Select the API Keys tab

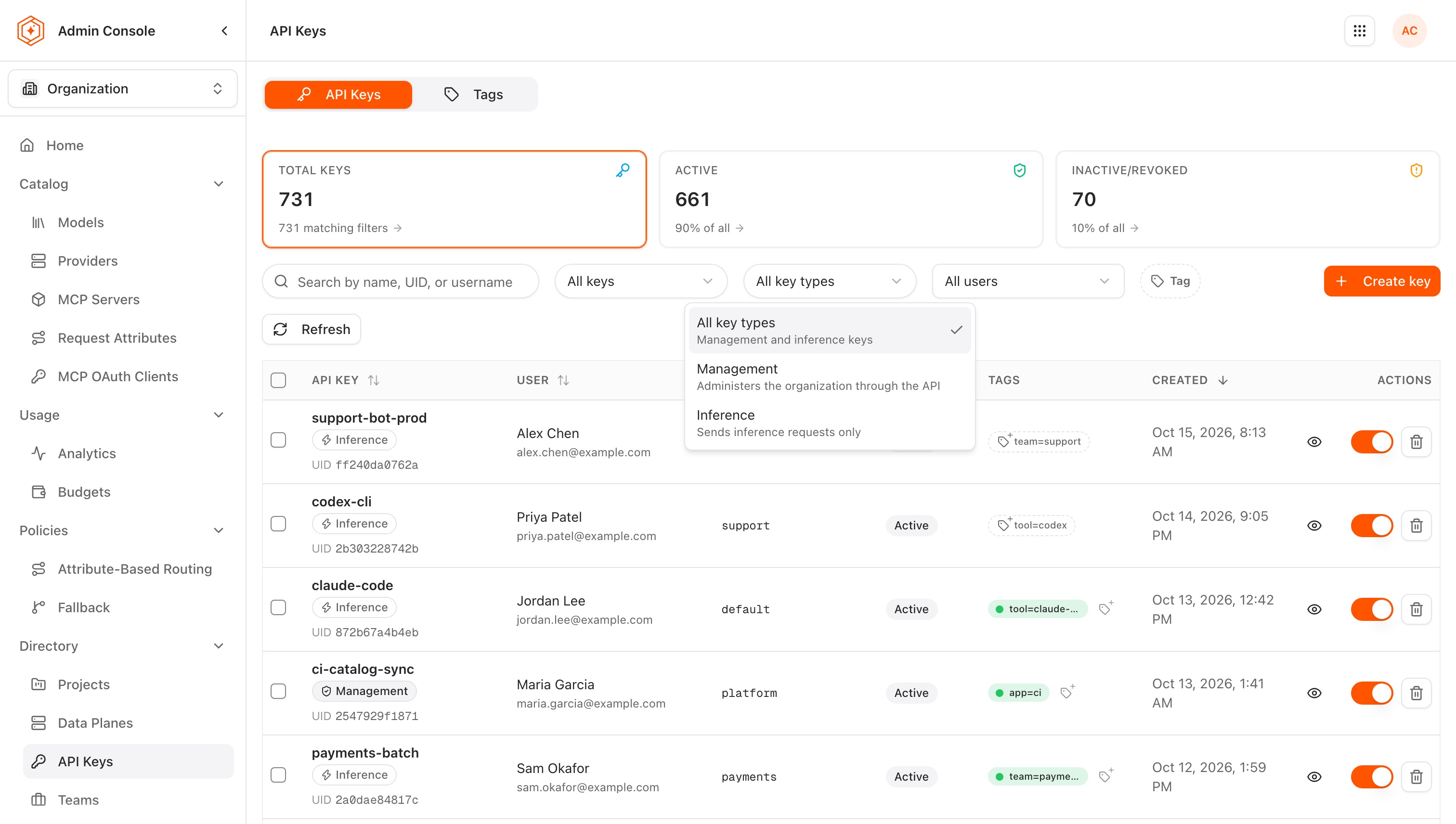tap(338, 94)
